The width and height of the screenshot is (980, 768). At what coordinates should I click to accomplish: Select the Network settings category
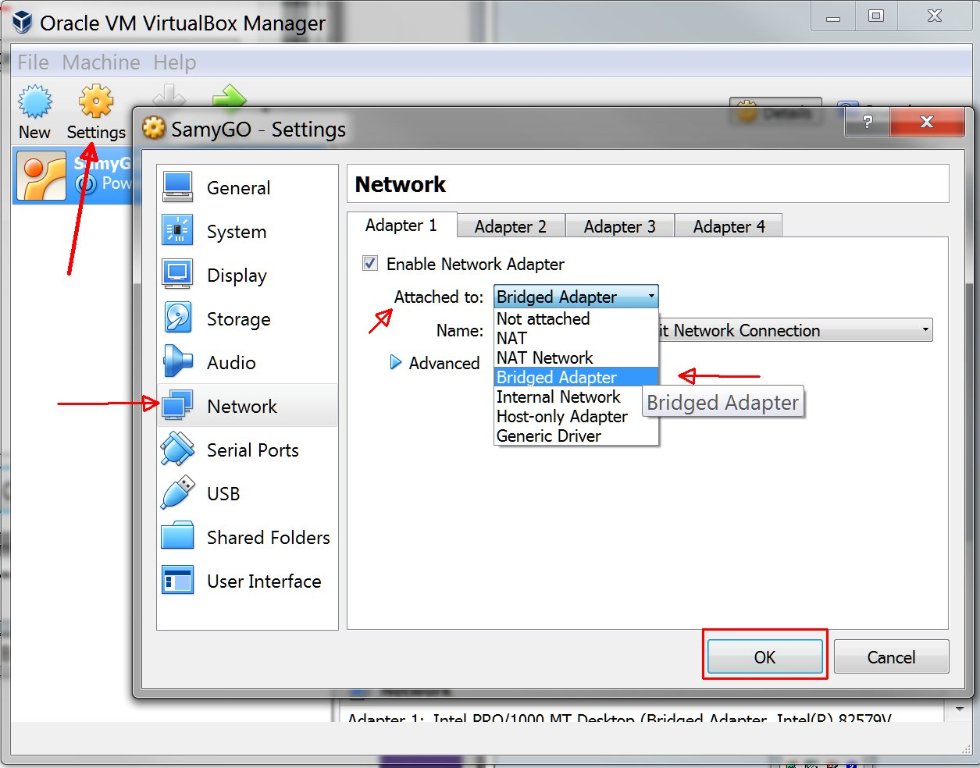[246, 406]
